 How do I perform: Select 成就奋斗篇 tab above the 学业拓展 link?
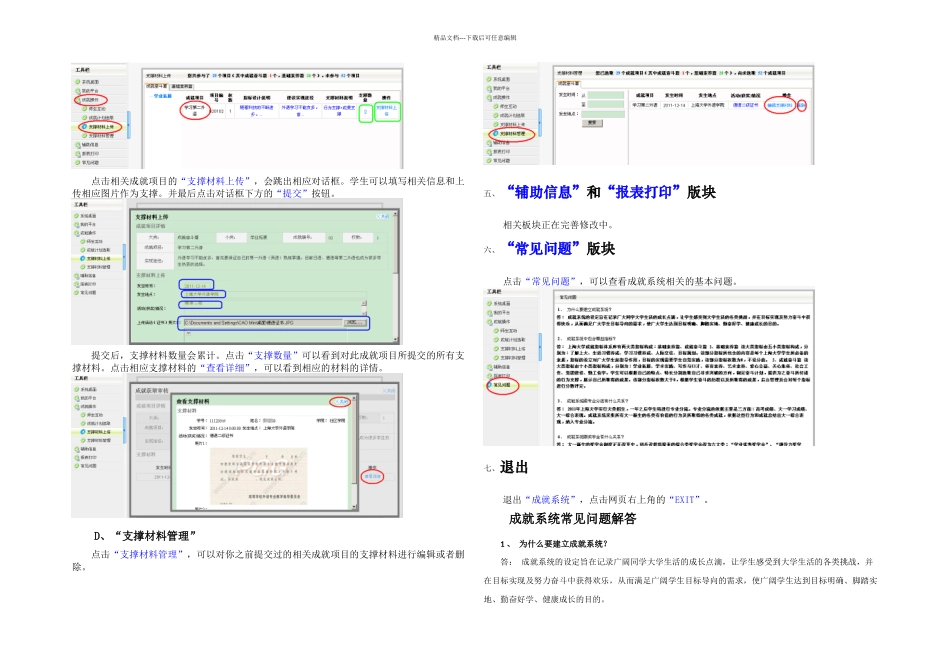157,86
